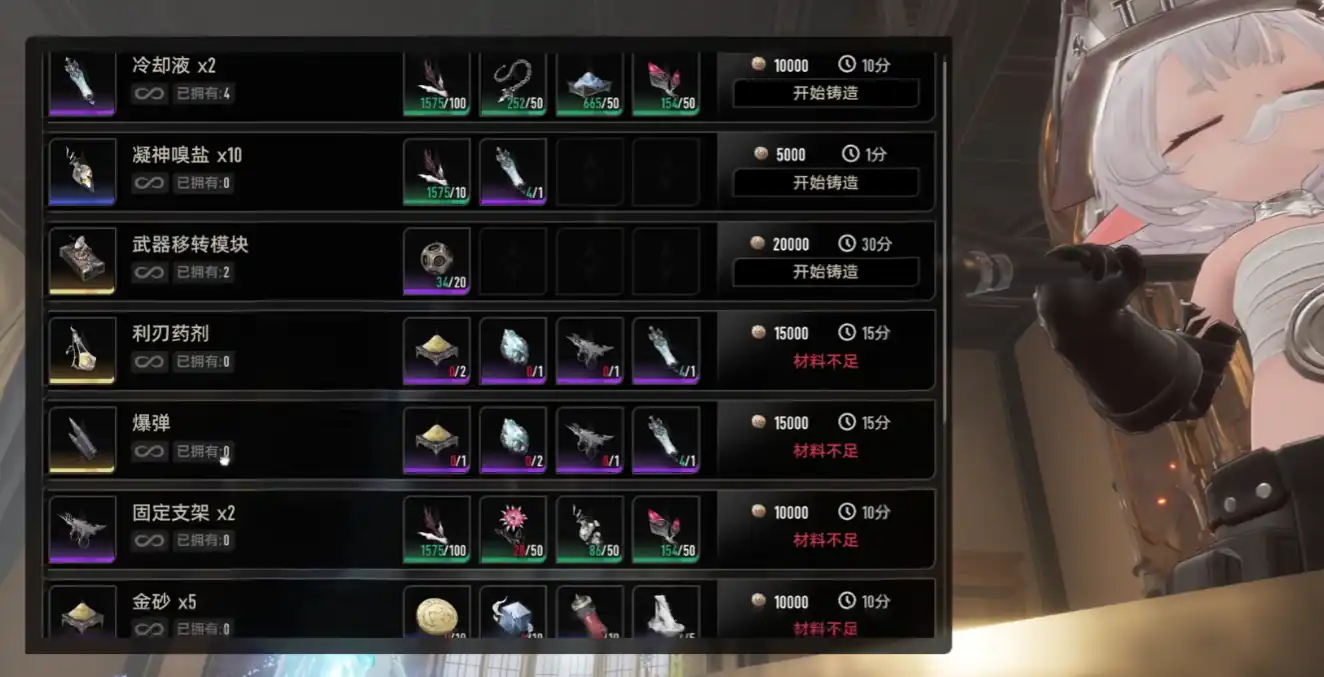
Task: Start forging 武器移转模块
Action: [825, 272]
